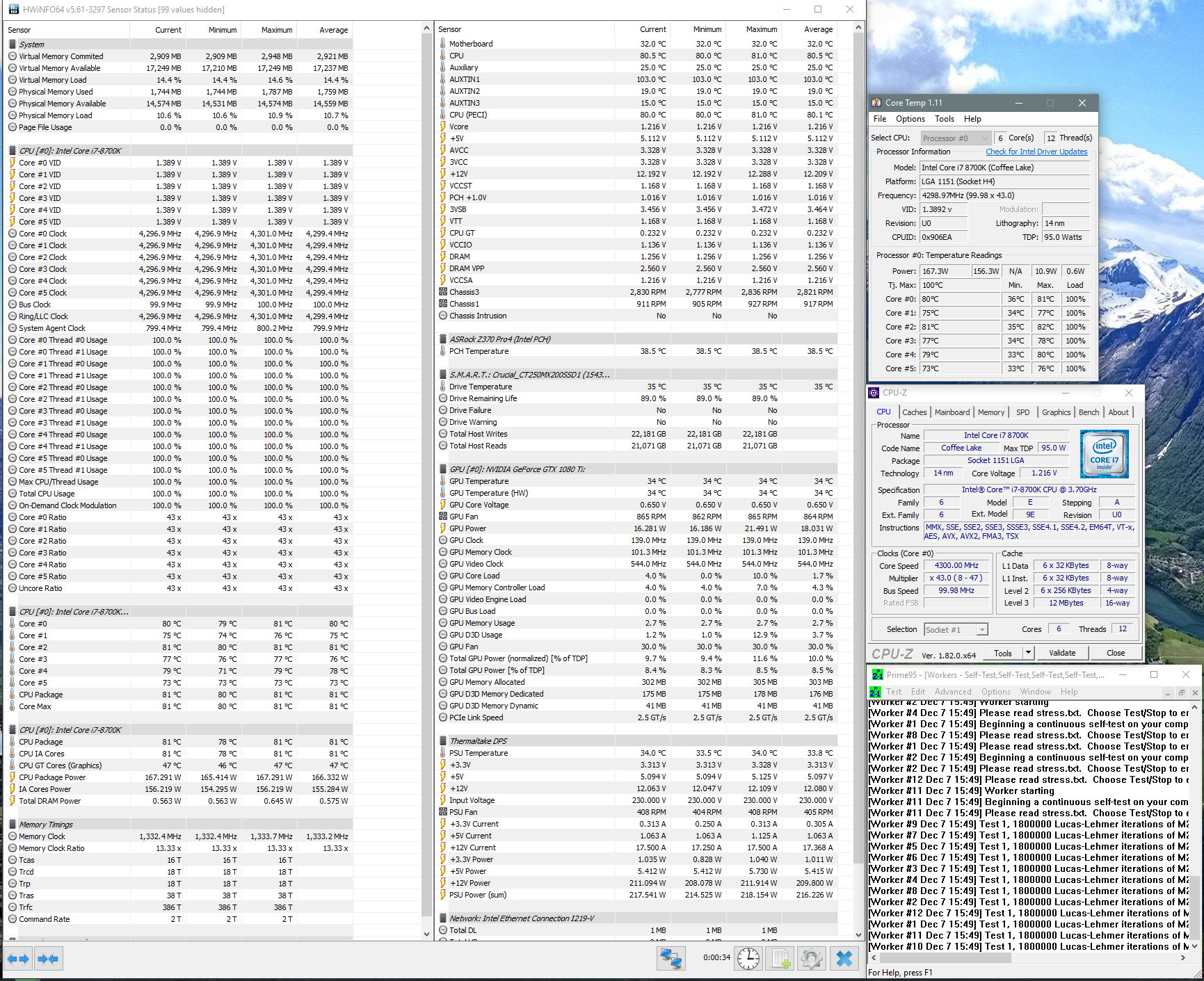Click the chip icon beside the System group header

(x=13, y=44)
